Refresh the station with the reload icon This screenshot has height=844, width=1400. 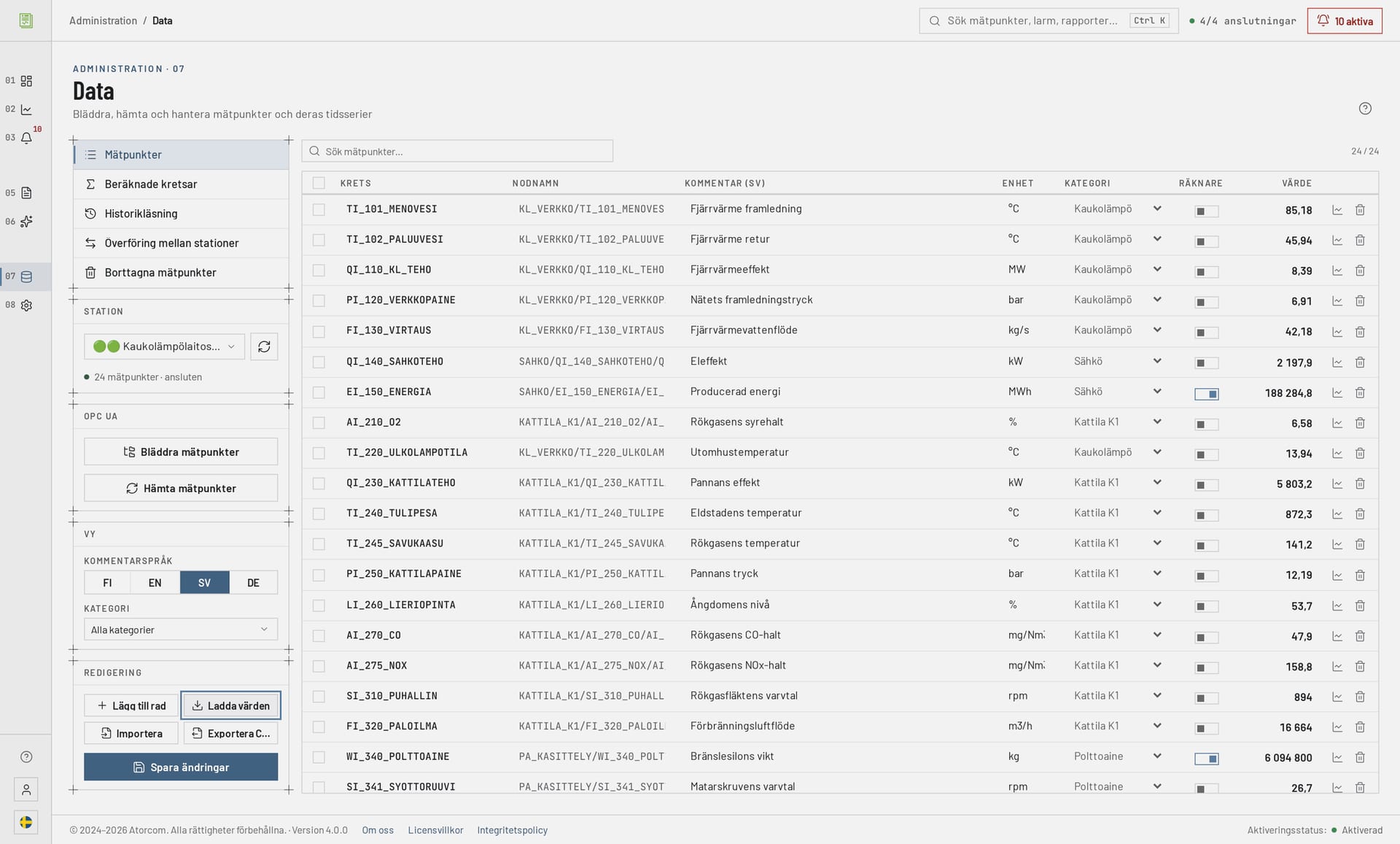(x=264, y=346)
